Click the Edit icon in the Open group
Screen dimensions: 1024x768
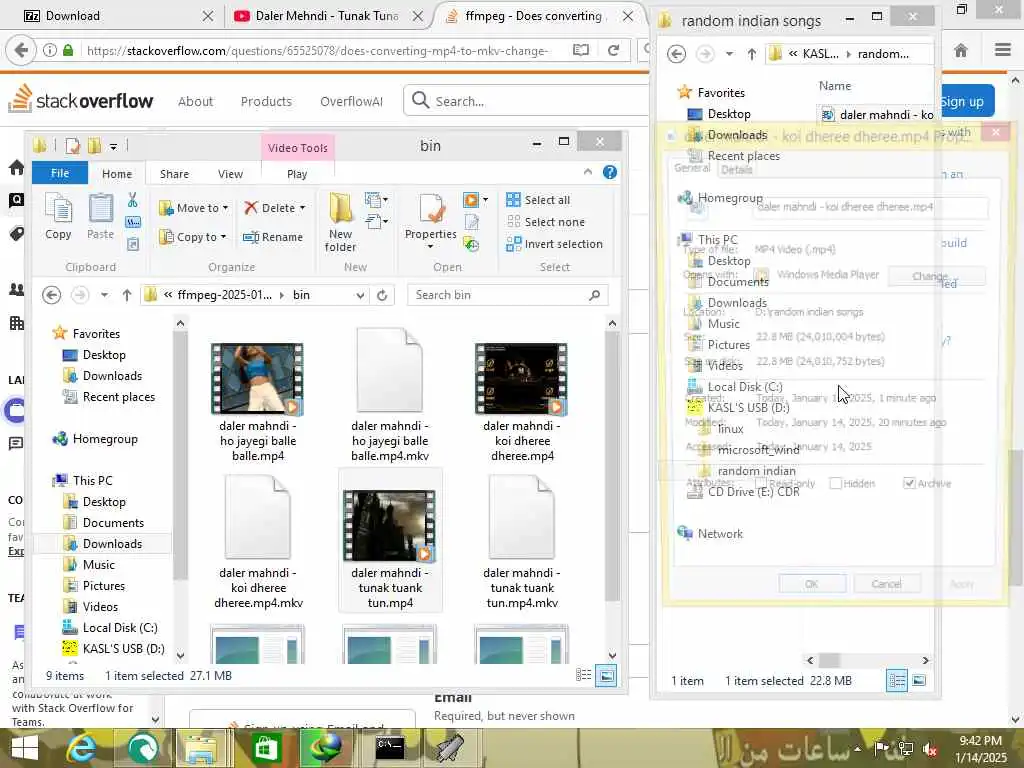[472, 222]
